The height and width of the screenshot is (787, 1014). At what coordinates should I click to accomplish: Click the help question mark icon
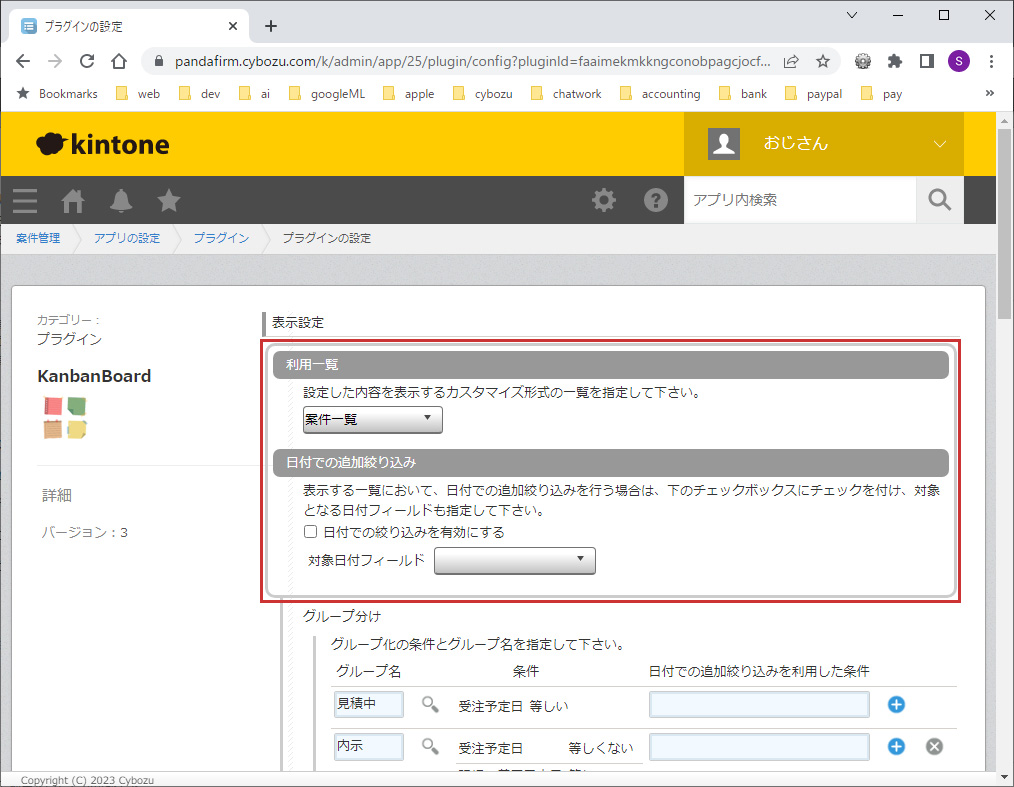click(656, 200)
